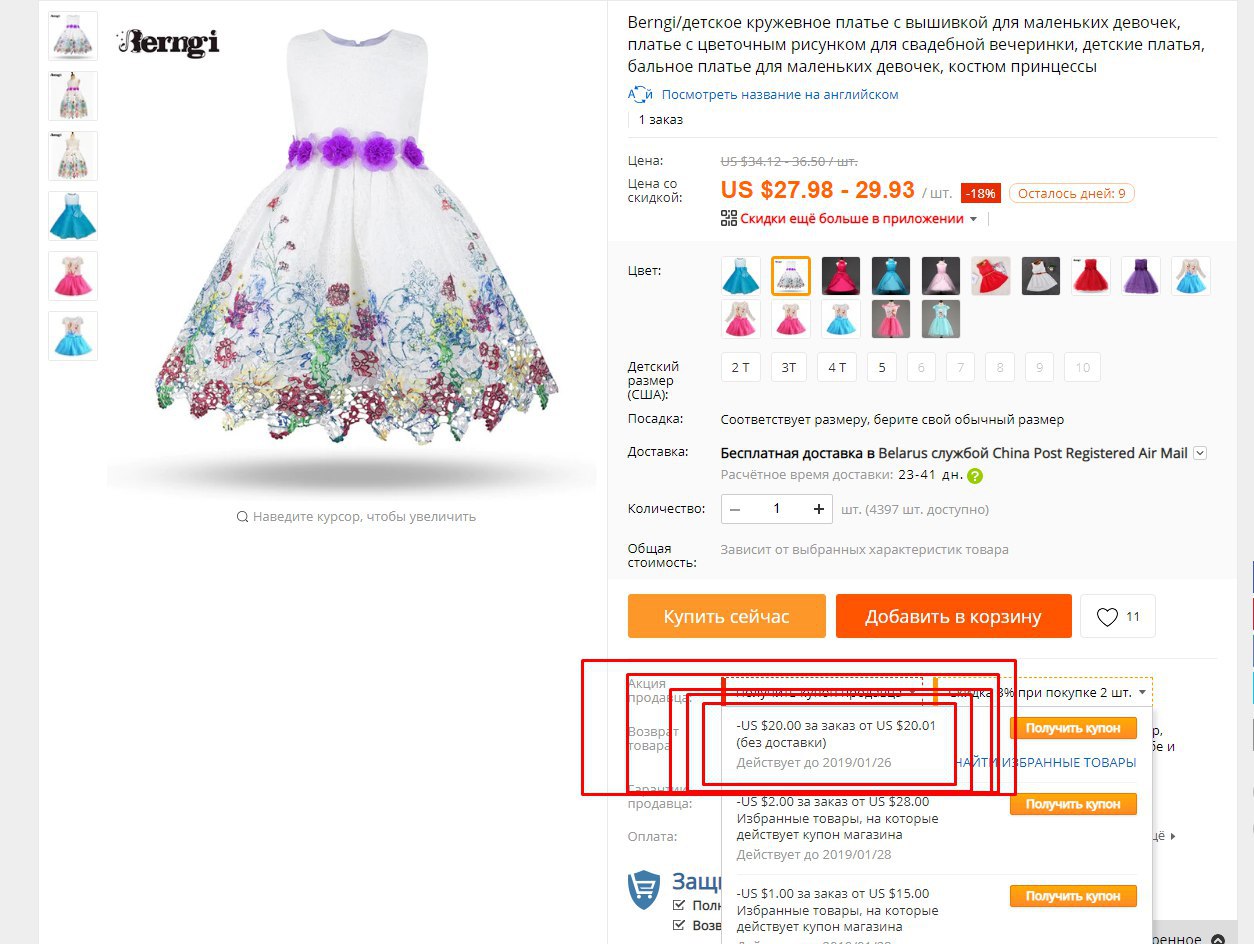1254x944 pixels.
Task: Click the Добавить в корзину button
Action: (x=954, y=616)
